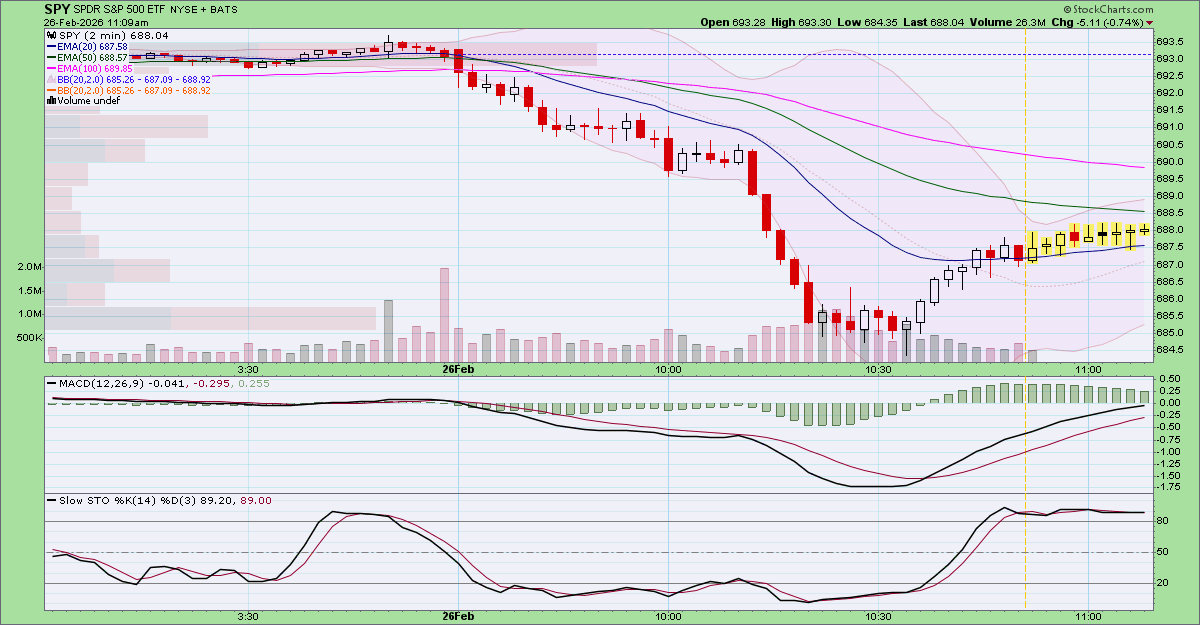Click the 500K volume axis label
1200x625 pixels.
[x=28, y=338]
